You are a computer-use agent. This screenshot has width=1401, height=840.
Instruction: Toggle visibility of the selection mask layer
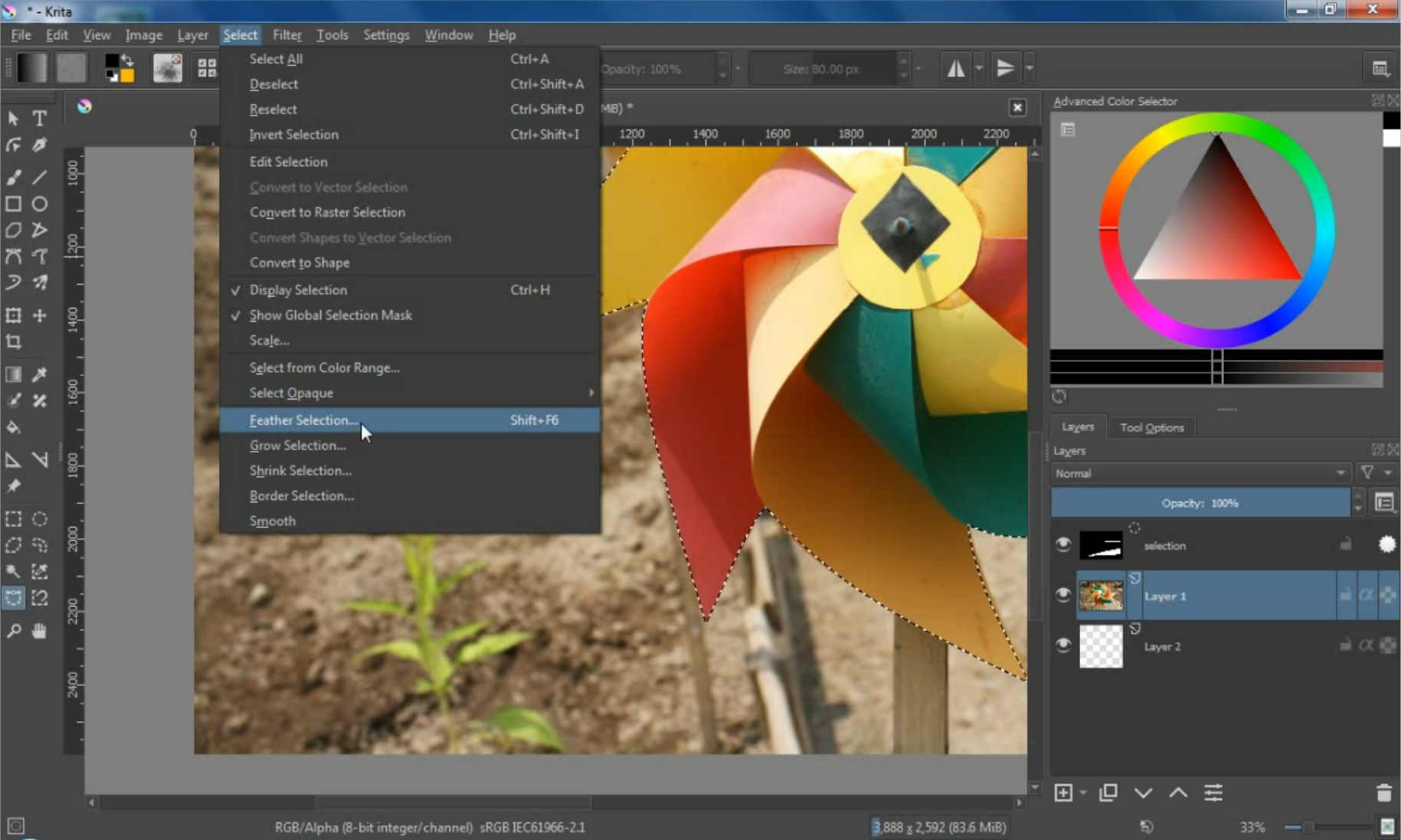[x=1064, y=544]
